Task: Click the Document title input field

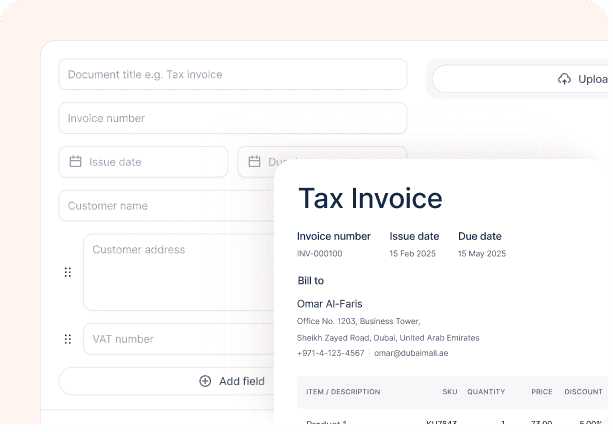Action: click(233, 74)
